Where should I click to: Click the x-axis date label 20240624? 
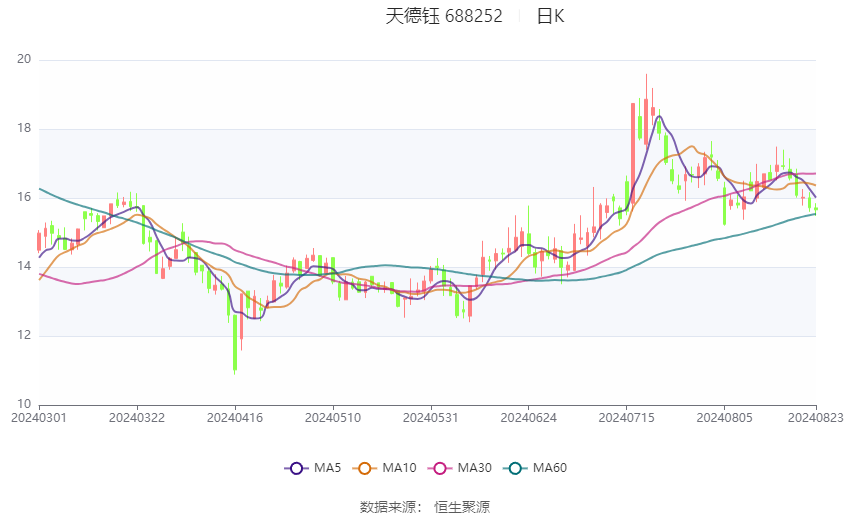coord(529,418)
